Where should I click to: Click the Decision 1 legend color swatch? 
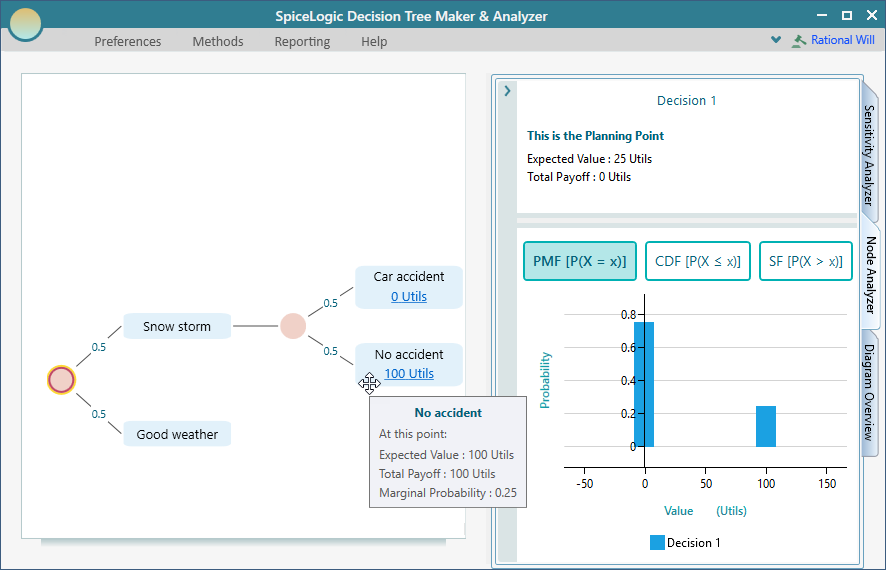(x=657, y=543)
